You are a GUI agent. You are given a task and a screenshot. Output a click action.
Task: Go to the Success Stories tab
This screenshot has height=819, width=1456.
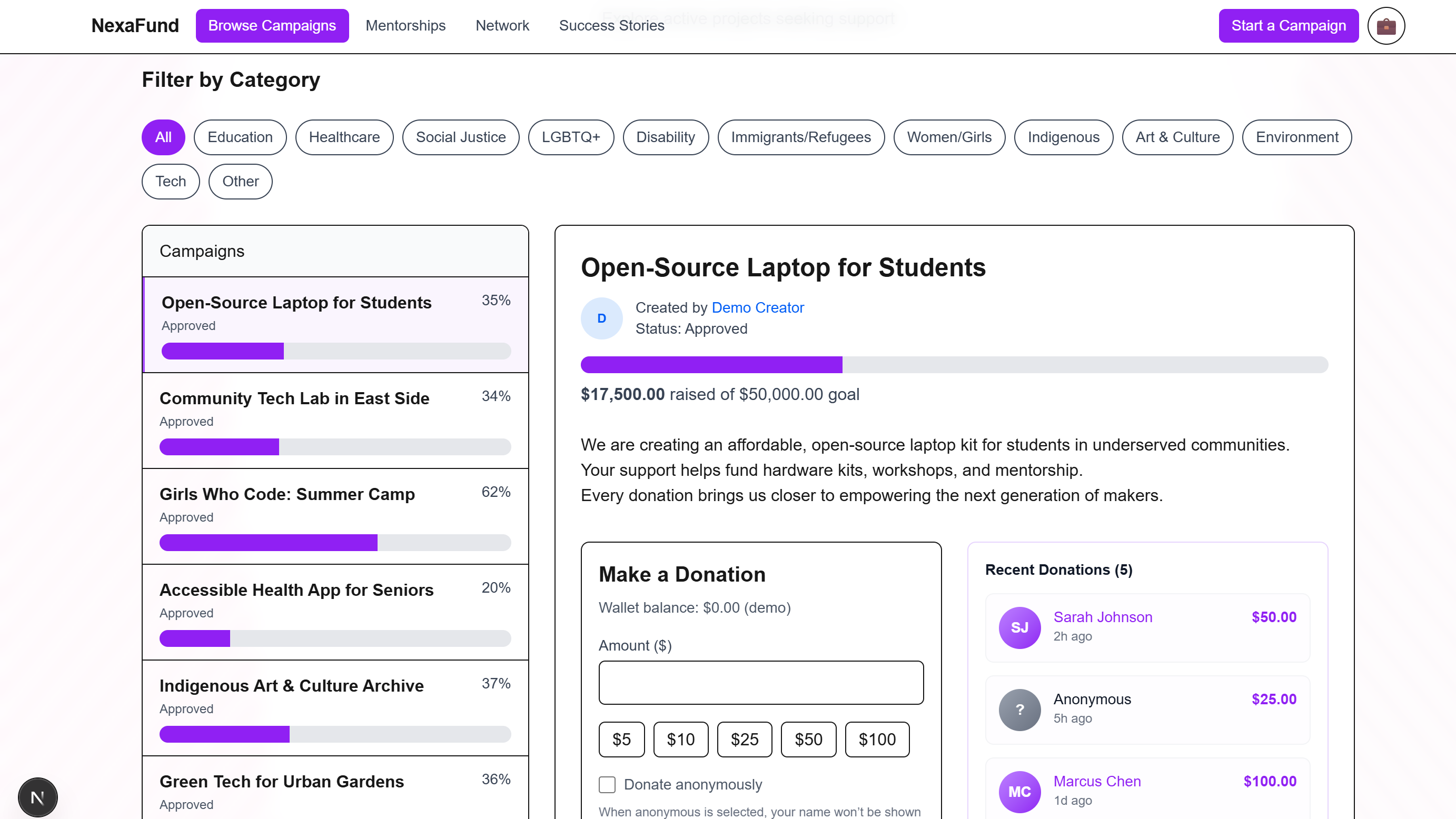(611, 25)
